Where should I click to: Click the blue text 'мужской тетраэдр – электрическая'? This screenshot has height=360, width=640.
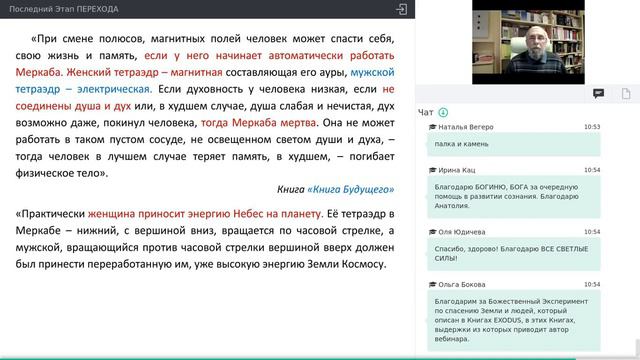pyautogui.click(x=205, y=81)
